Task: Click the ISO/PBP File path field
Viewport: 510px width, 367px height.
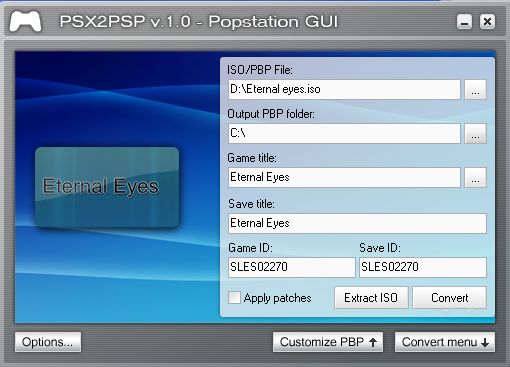Action: [344, 90]
